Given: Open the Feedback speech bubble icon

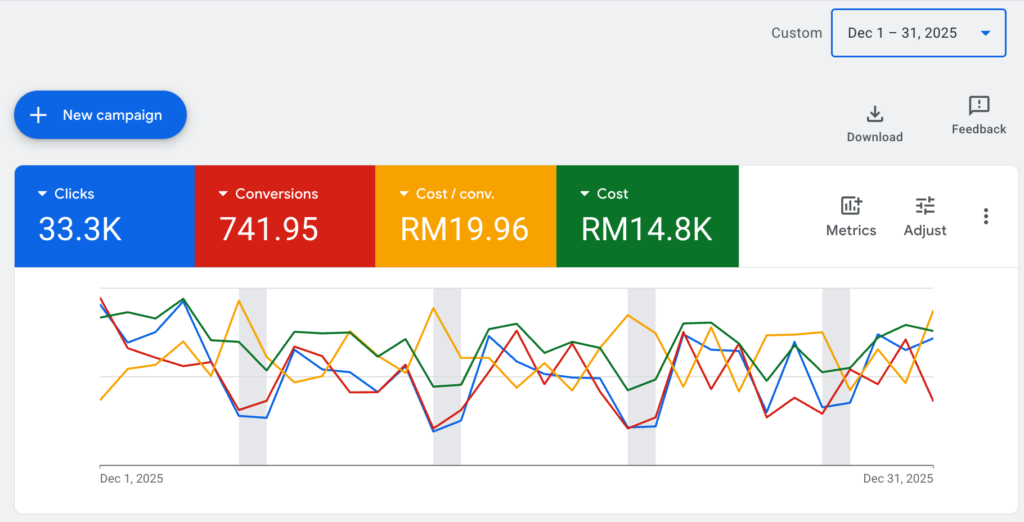Looking at the screenshot, I should 979,106.
